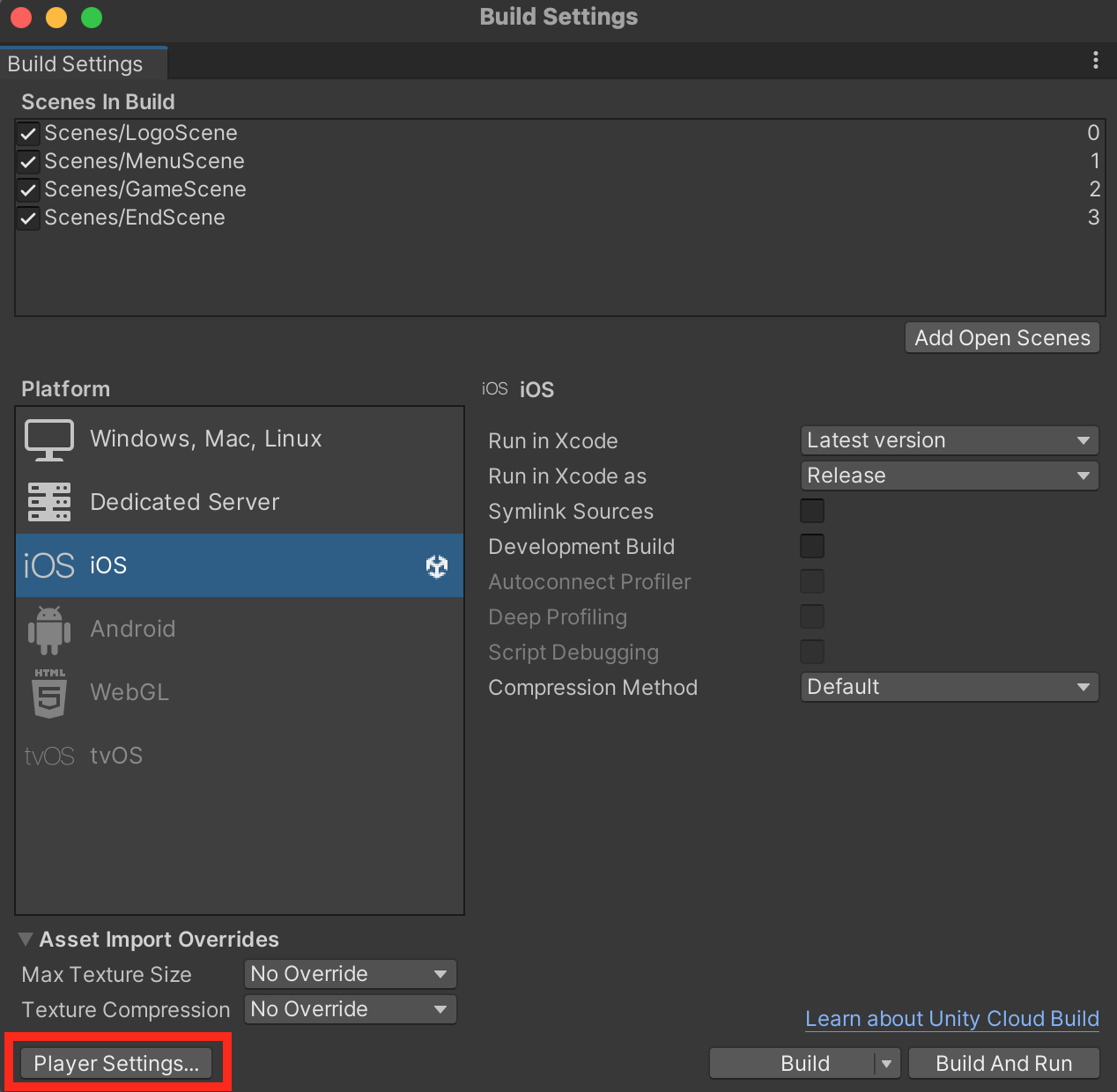
Task: Select the Android platform icon
Action: click(49, 629)
